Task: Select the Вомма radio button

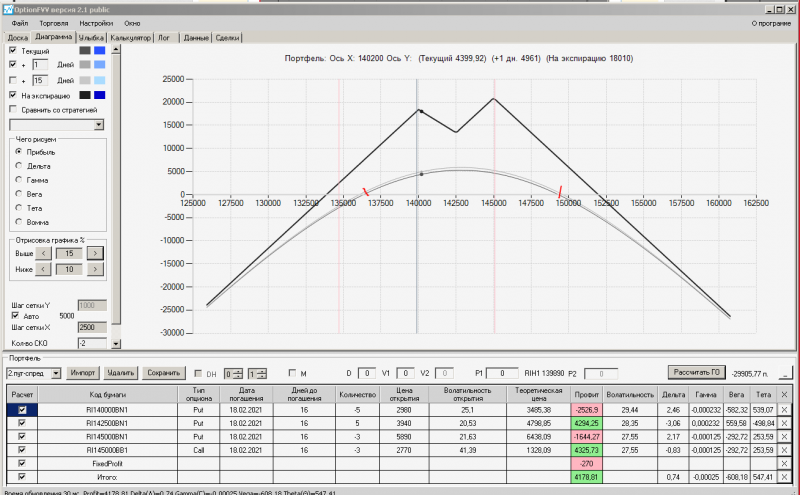Action: 19,221
